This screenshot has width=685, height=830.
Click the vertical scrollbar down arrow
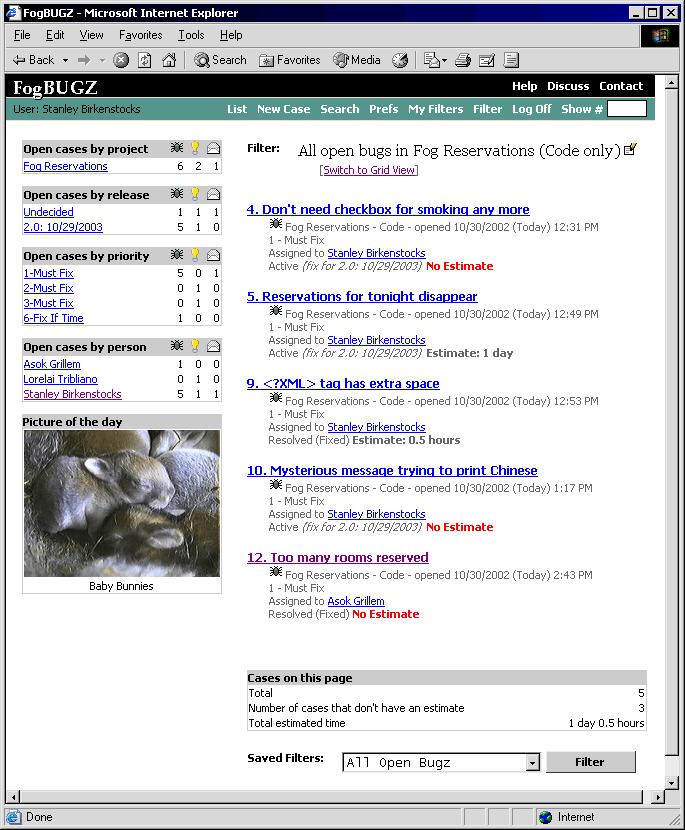click(x=671, y=782)
